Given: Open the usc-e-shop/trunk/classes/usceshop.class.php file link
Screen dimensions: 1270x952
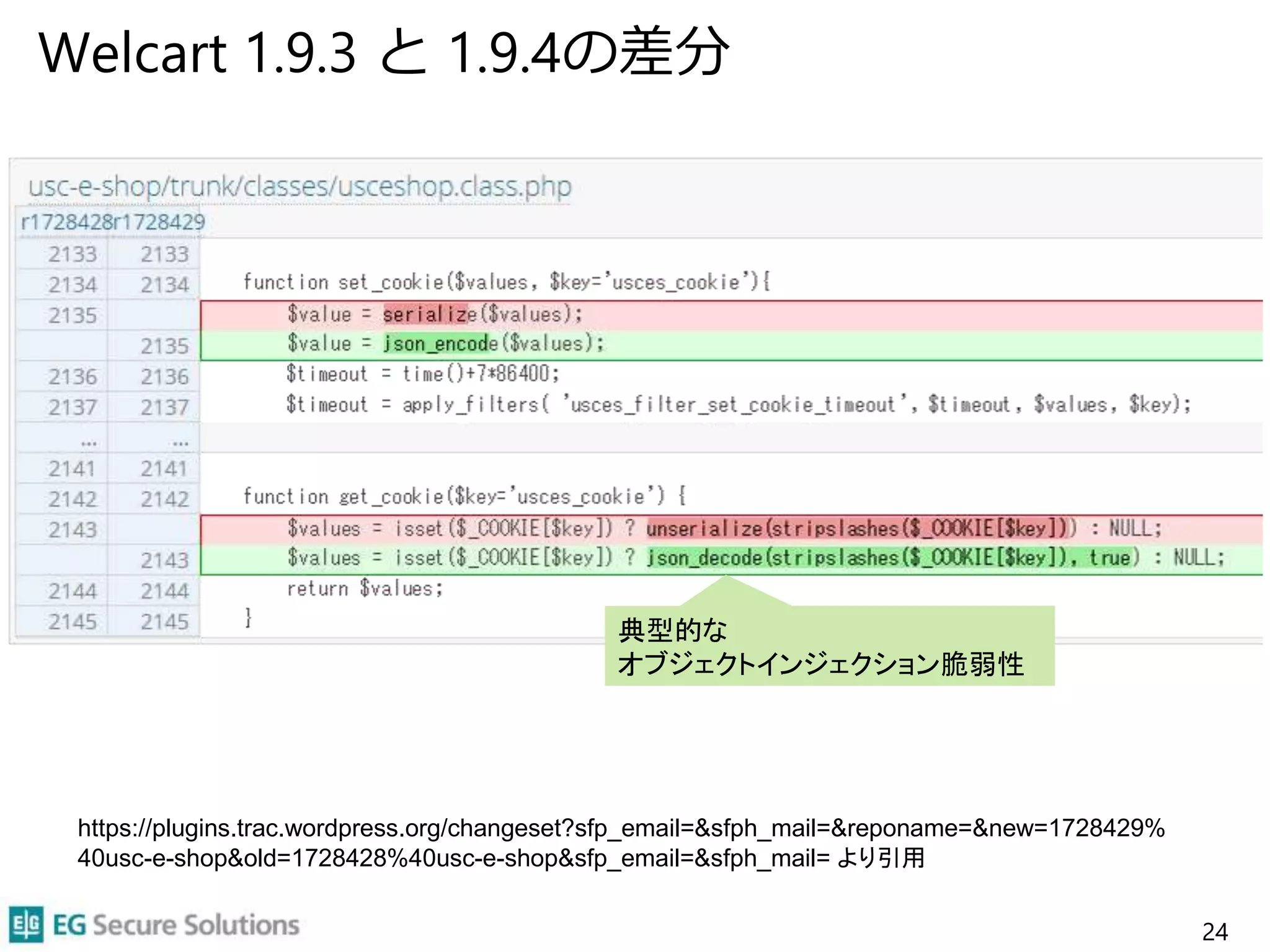Looking at the screenshot, I should [x=300, y=187].
